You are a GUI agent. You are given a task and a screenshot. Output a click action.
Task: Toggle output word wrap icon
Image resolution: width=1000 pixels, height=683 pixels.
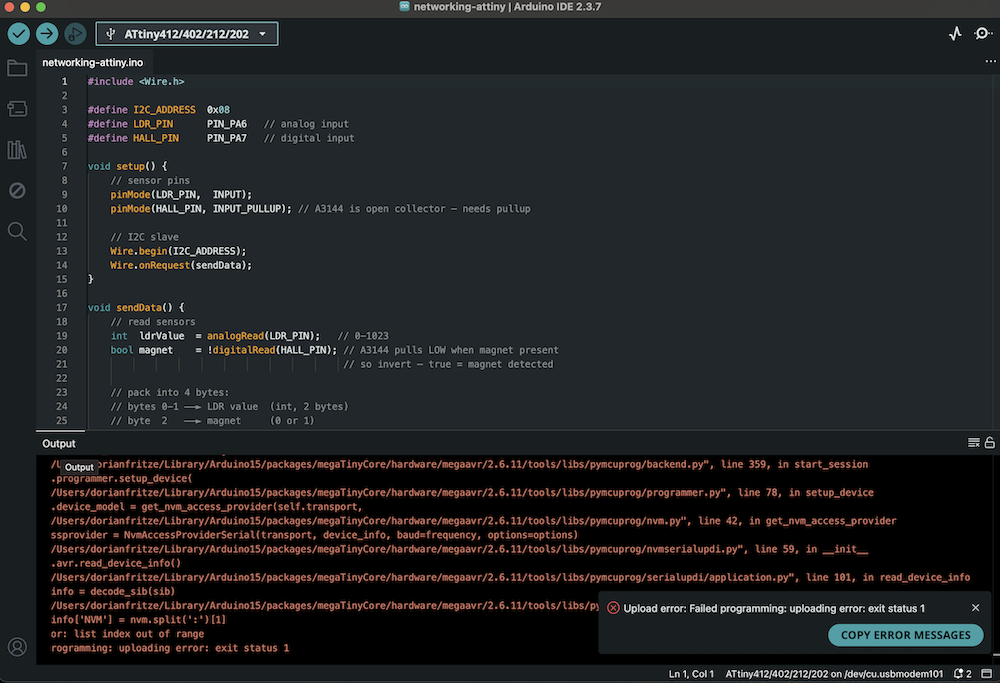[973, 443]
